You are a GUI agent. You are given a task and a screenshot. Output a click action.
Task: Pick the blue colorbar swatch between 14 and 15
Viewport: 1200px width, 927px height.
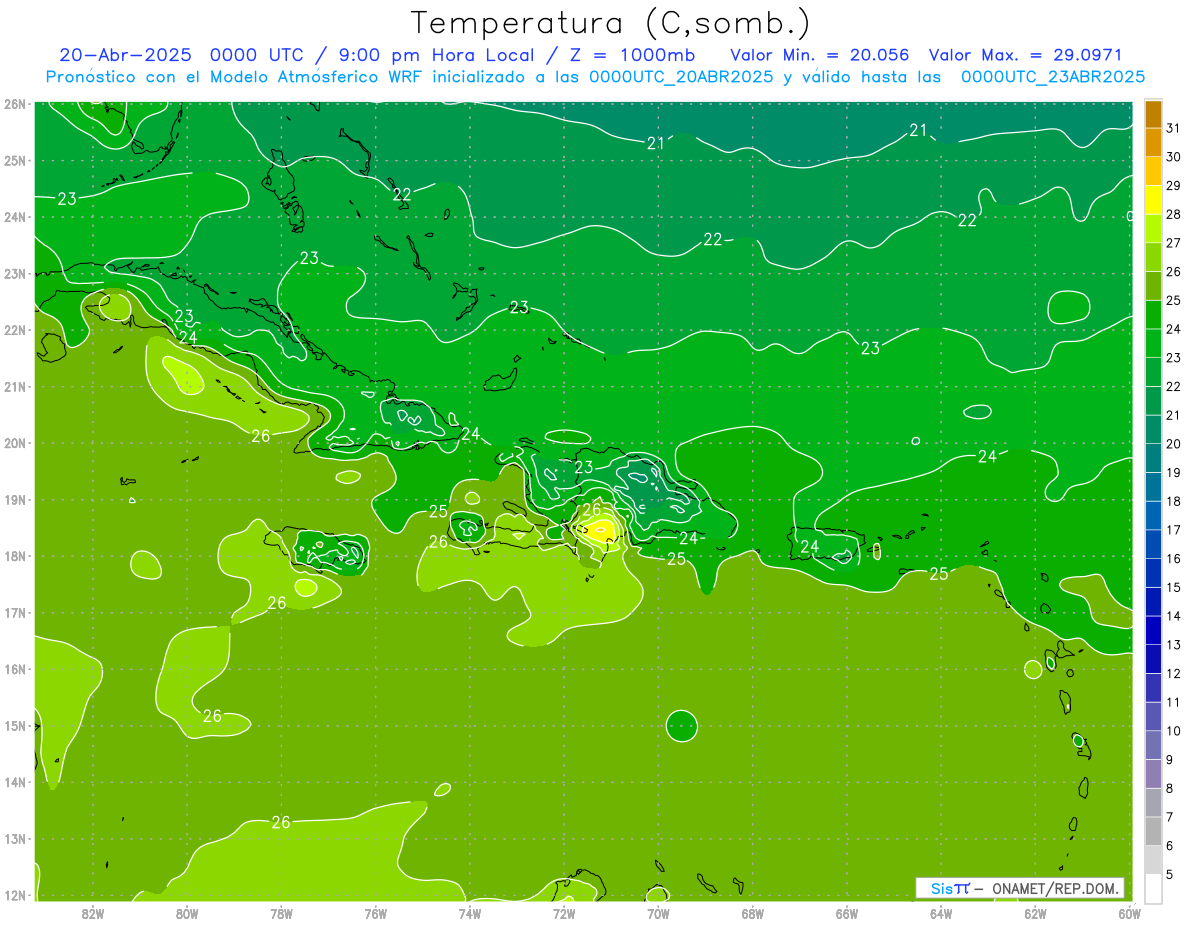click(x=1153, y=601)
